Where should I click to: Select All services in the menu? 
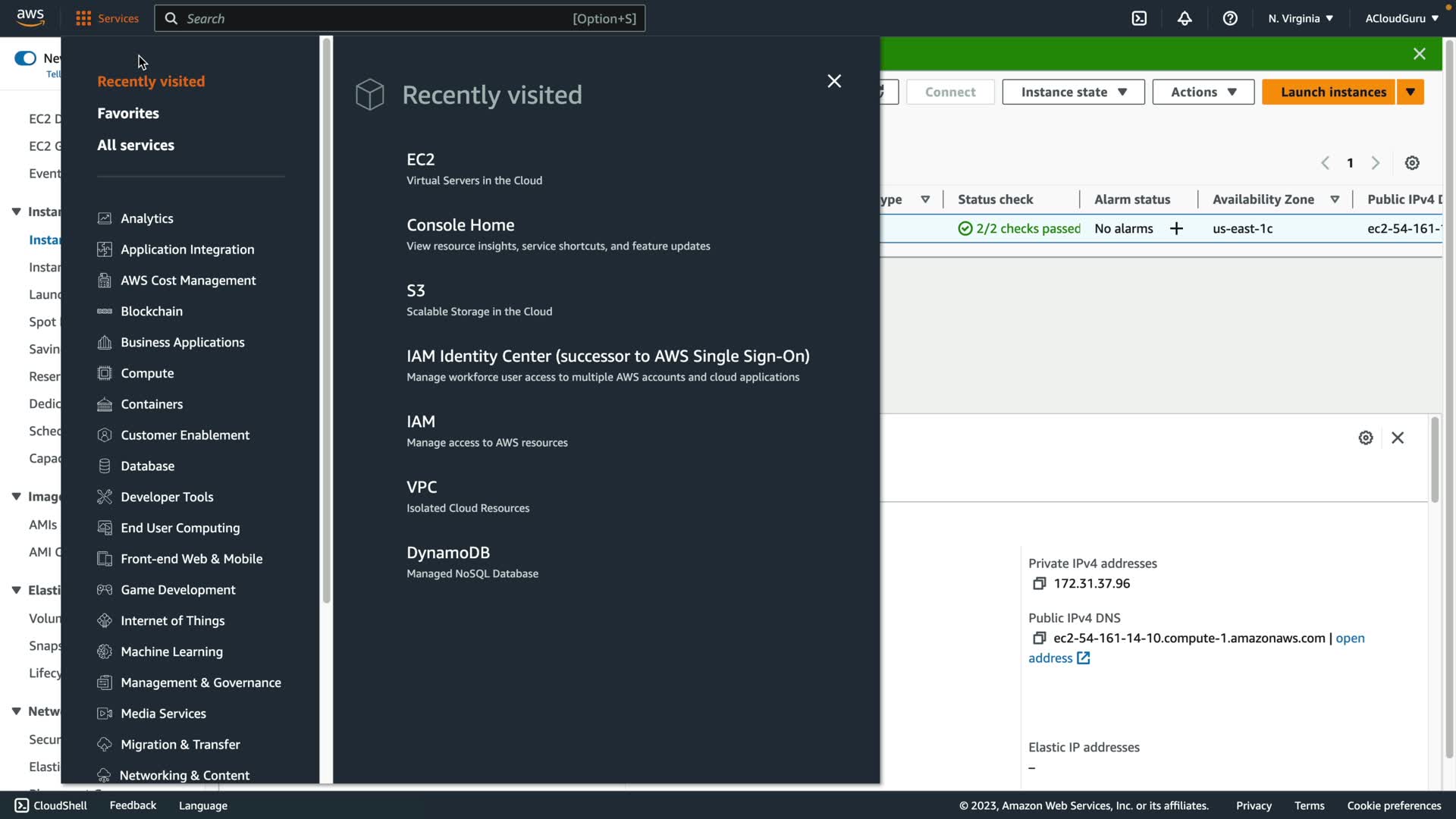tap(136, 145)
